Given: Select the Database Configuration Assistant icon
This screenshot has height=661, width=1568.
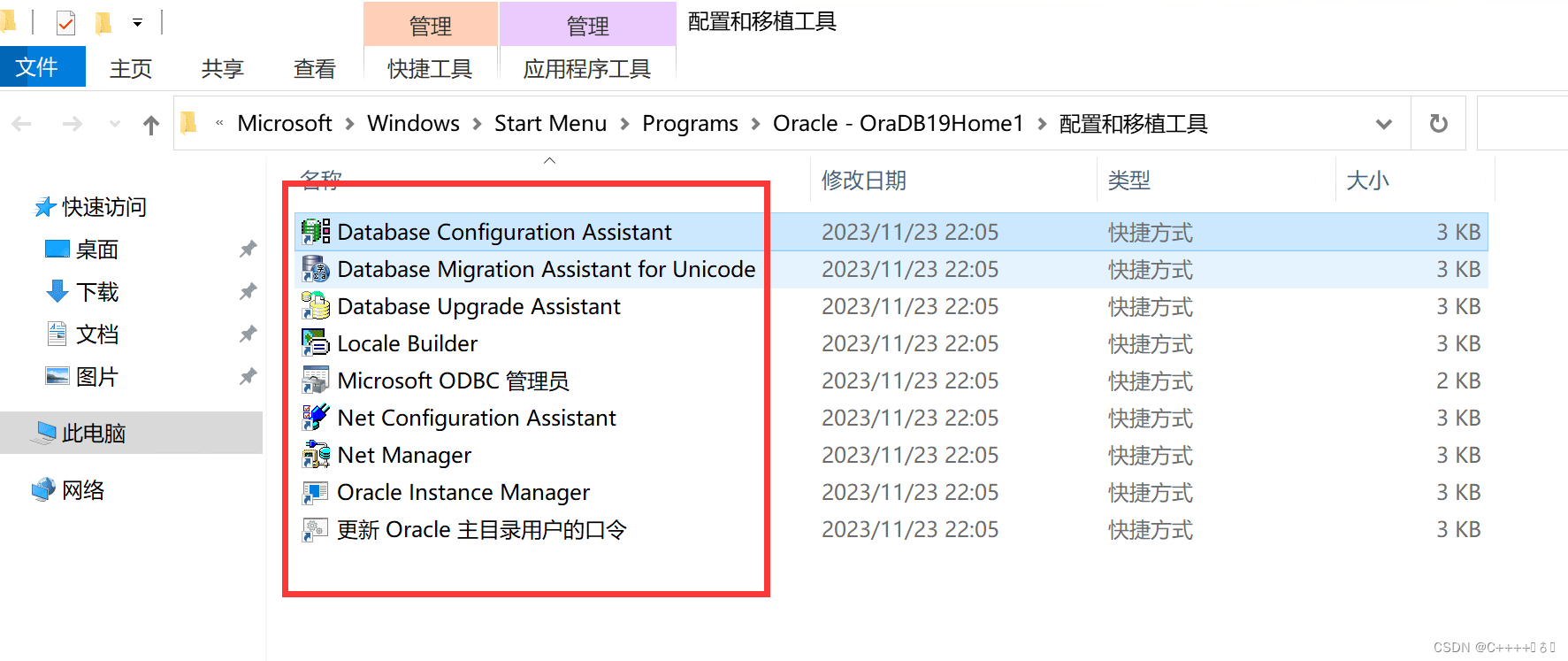Looking at the screenshot, I should click(x=316, y=232).
